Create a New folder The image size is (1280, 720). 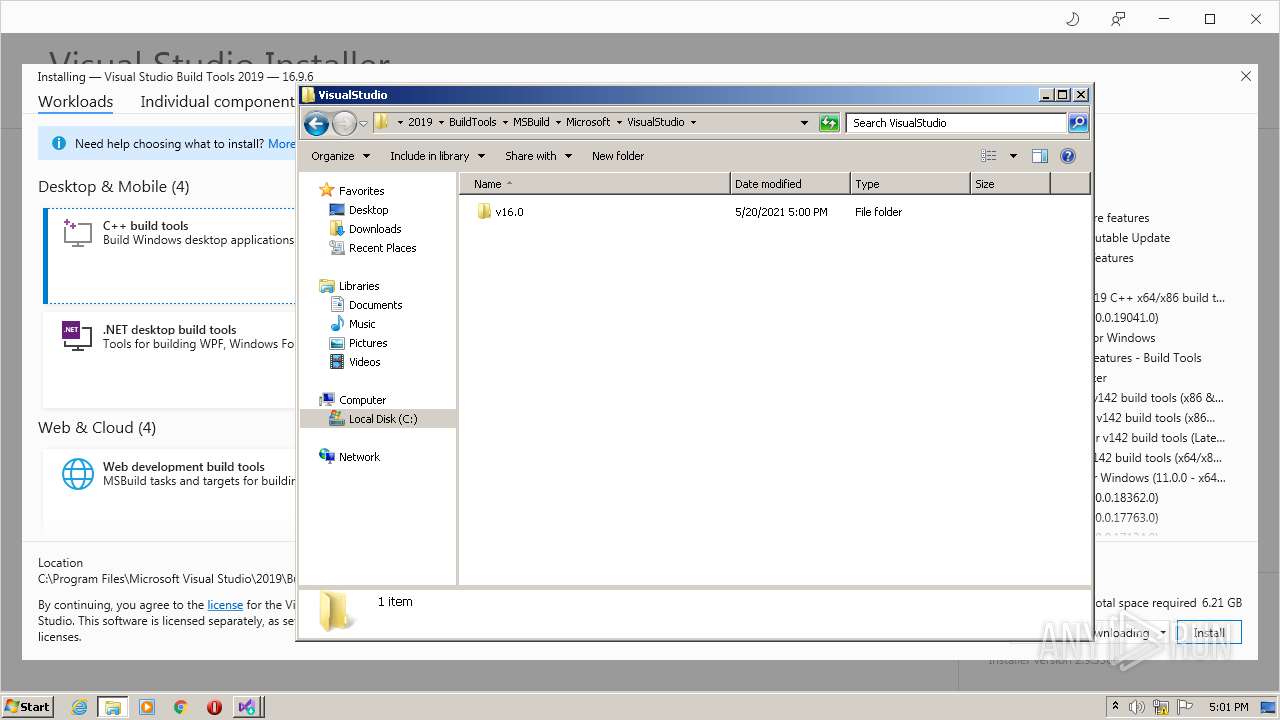(x=618, y=156)
